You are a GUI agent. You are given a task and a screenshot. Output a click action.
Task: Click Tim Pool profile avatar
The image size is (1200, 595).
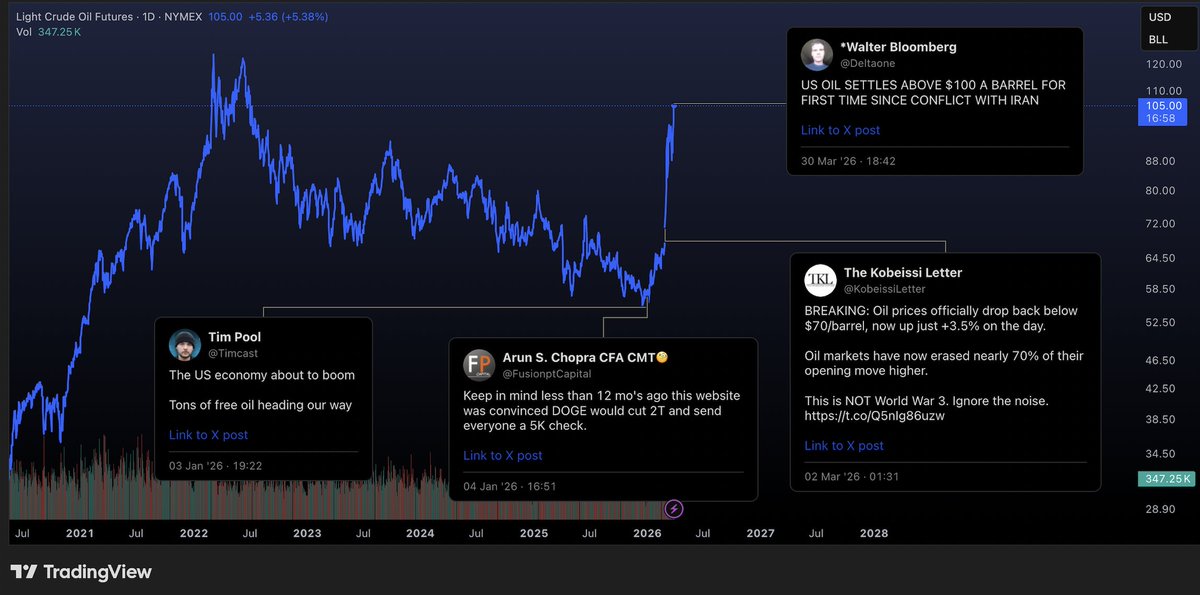click(x=185, y=345)
